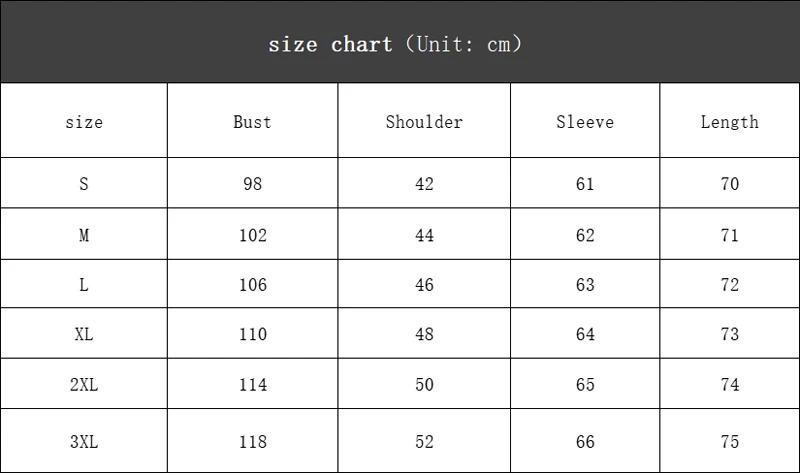Select the Shoulder column header
Image resolution: width=800 pixels, height=473 pixels.
(424, 122)
